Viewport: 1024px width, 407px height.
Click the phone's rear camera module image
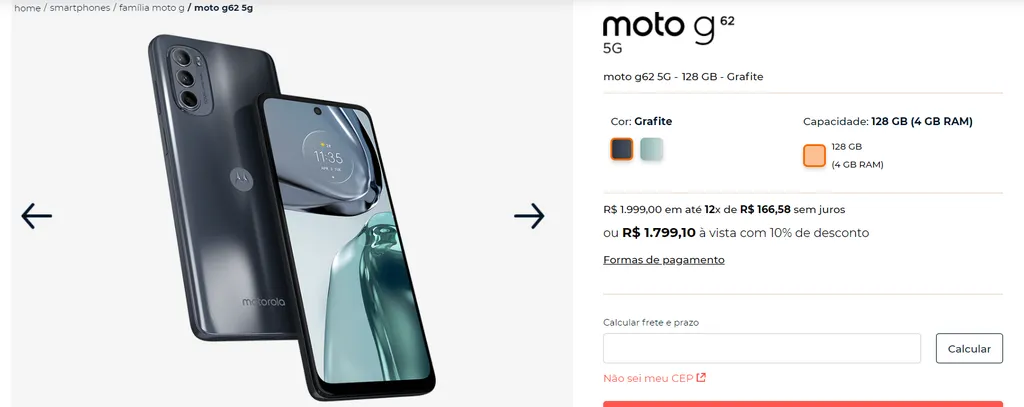pos(190,80)
